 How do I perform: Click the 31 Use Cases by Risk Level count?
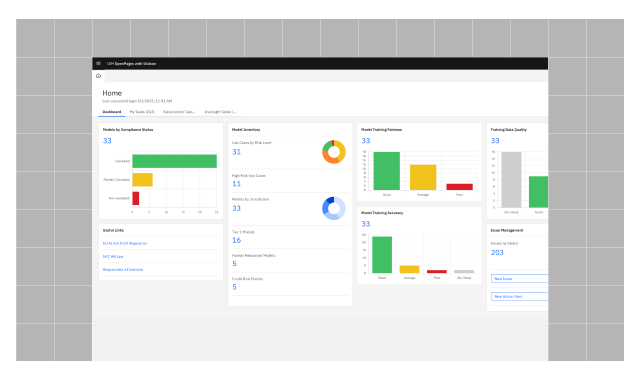click(x=236, y=152)
